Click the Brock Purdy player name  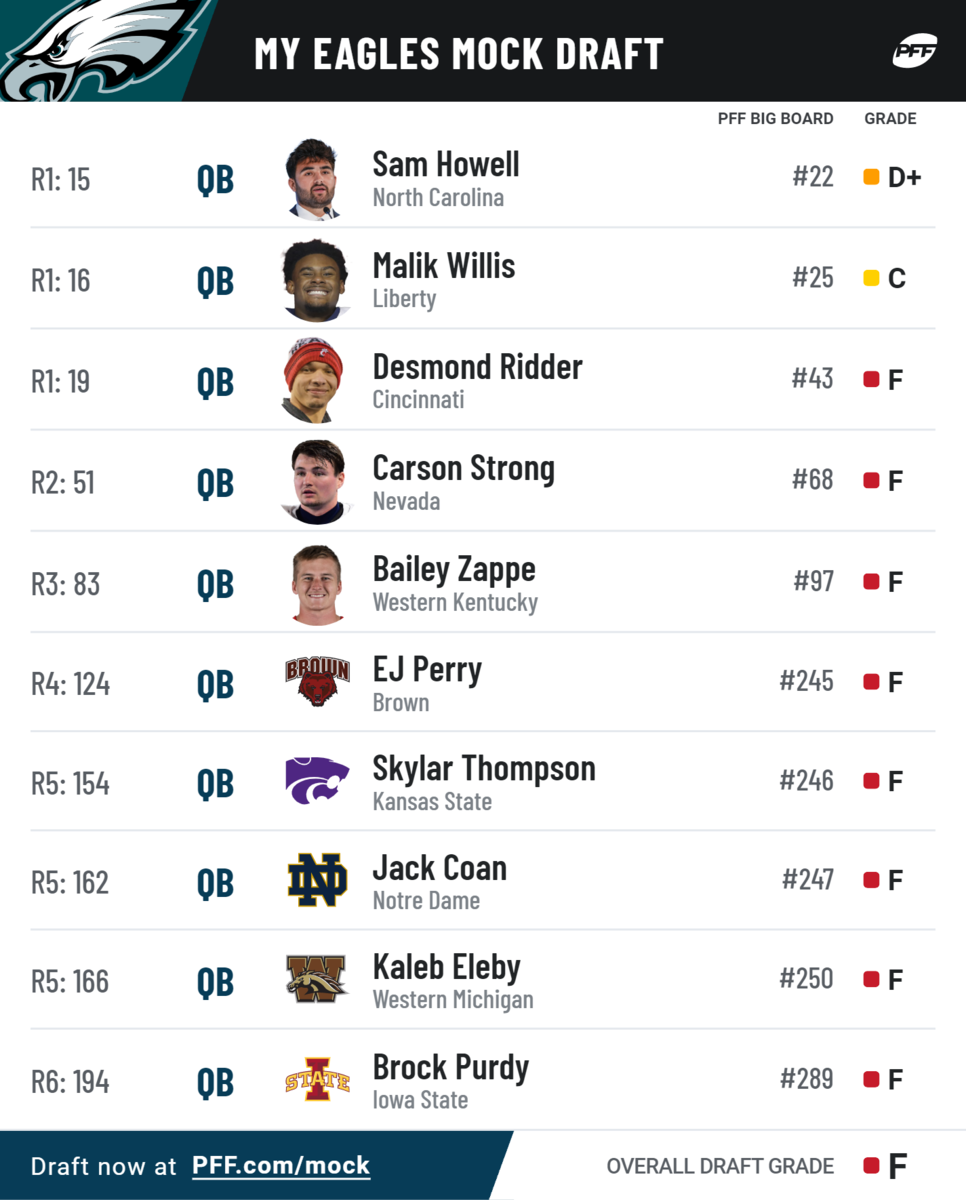point(450,1067)
